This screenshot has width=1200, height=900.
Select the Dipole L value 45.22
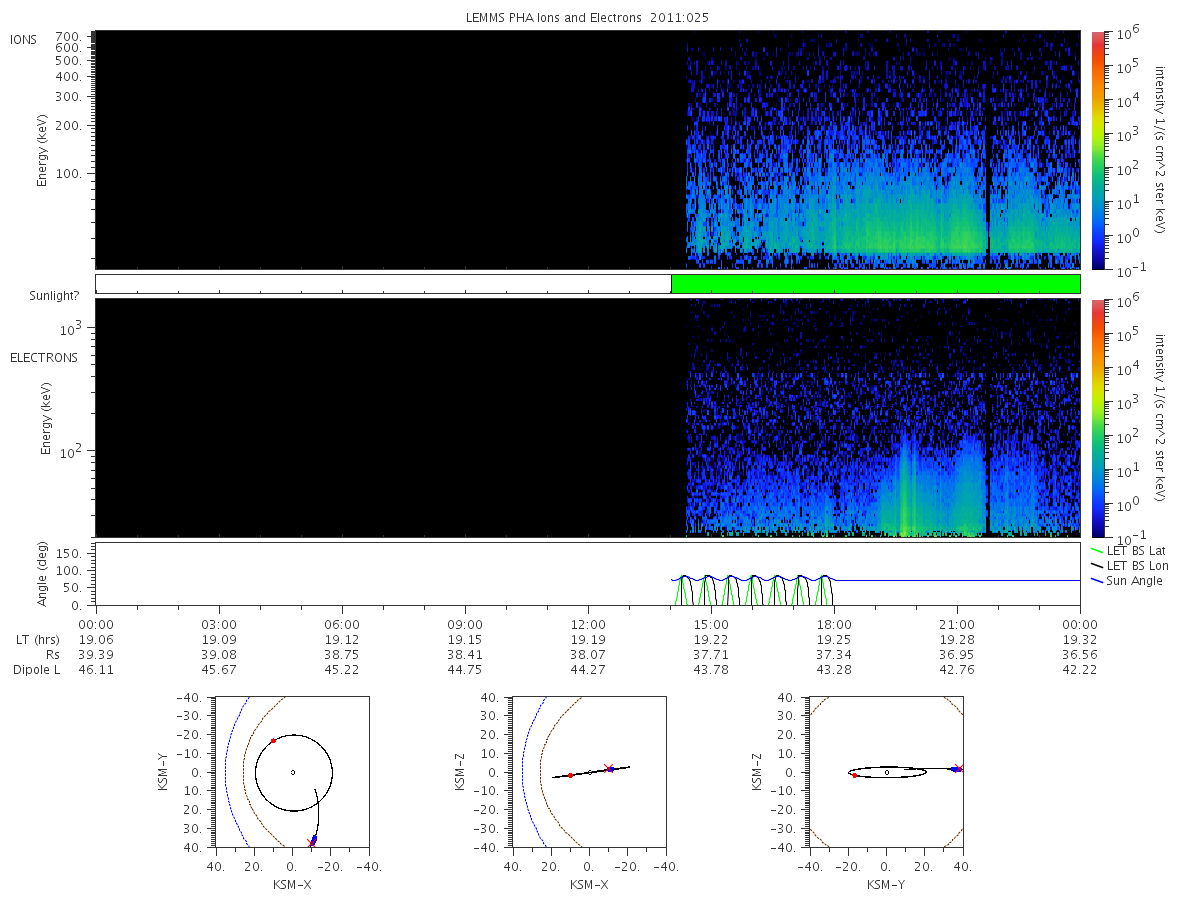coord(342,669)
